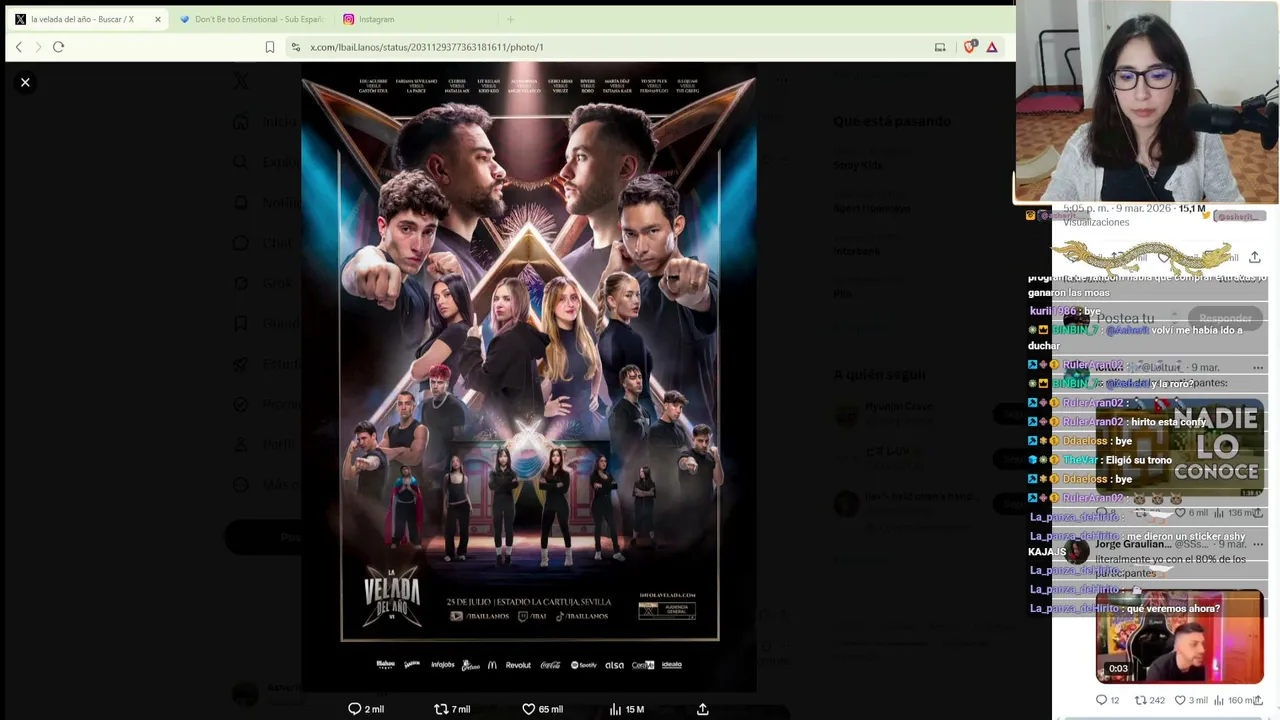Click the 'Postea tu' reply field
Viewport: 1280px width, 720px height.
1126,318
